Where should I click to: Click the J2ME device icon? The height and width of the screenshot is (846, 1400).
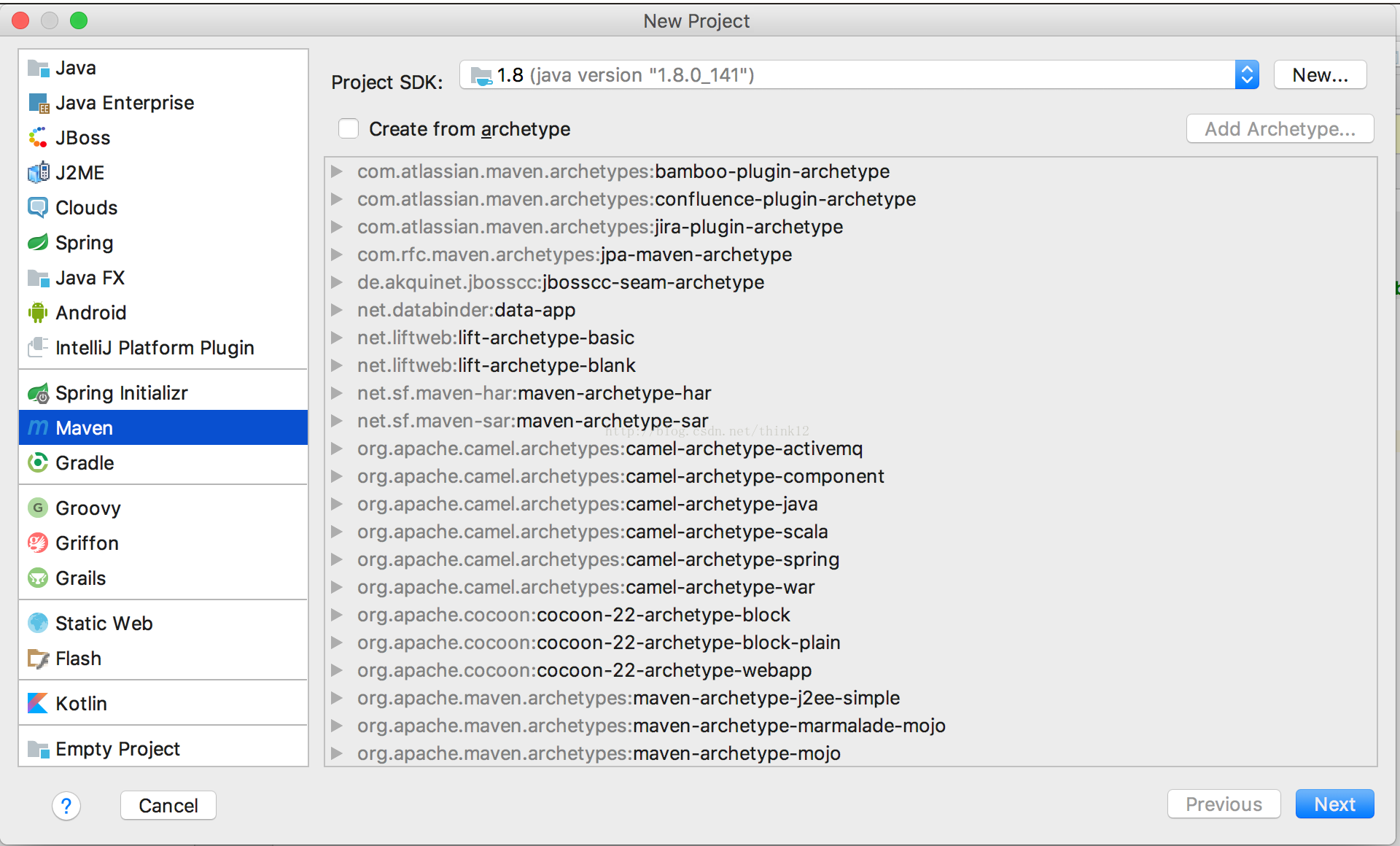coord(38,173)
